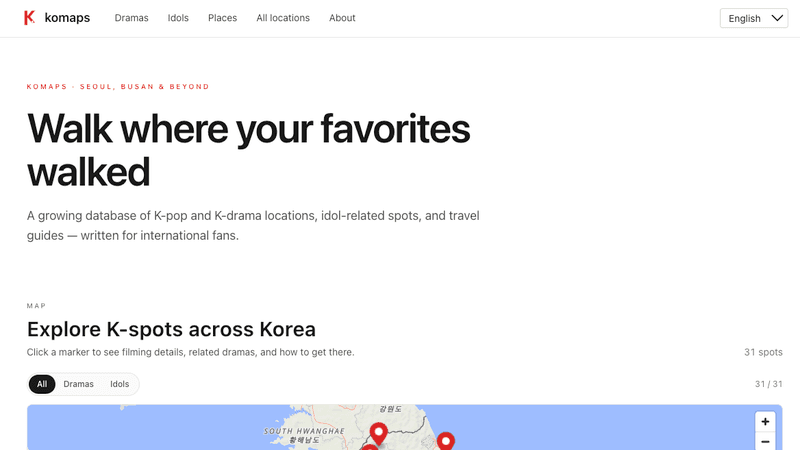Image resolution: width=800 pixels, height=450 pixels.
Task: Open the English language dropdown
Action: pyautogui.click(x=754, y=18)
